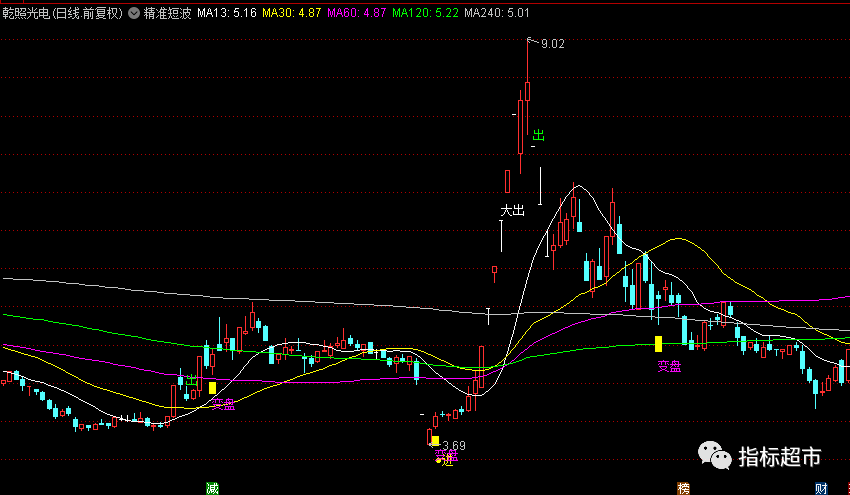
Task: Select the magenta MA60: 4.87 readout
Action: (357, 13)
